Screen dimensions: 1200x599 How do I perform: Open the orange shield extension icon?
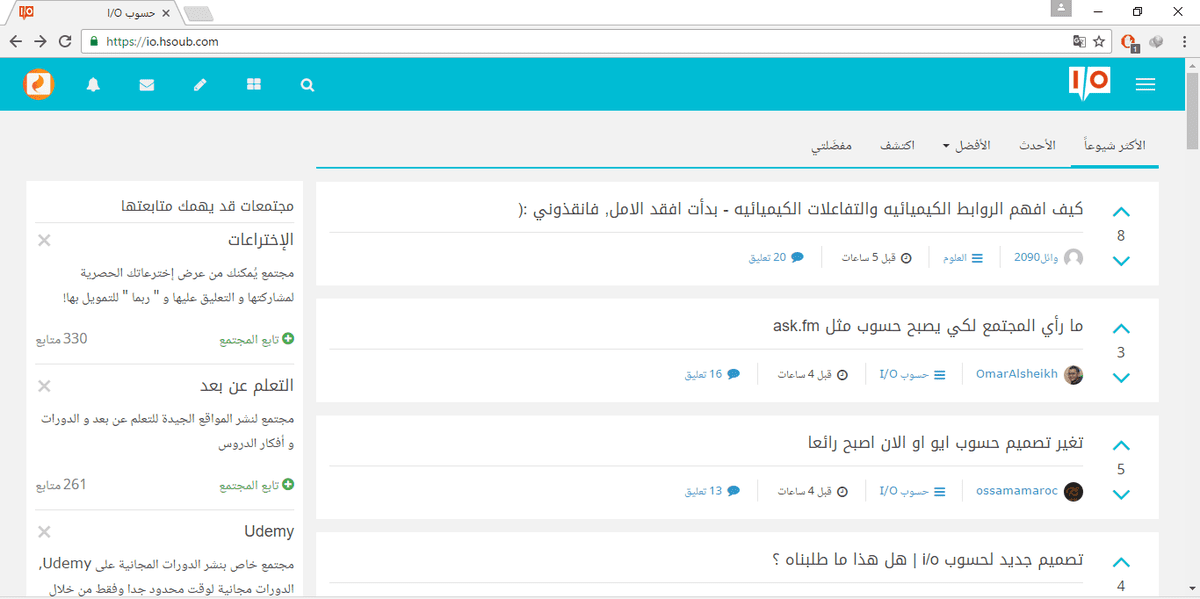click(x=1130, y=42)
